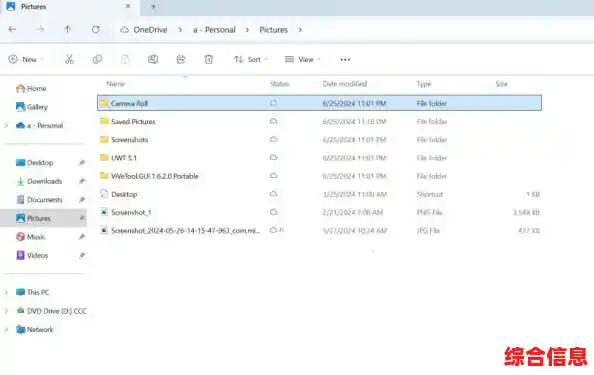Click the Paste clipboard icon
The width and height of the screenshot is (594, 375).
pyautogui.click(x=125, y=59)
